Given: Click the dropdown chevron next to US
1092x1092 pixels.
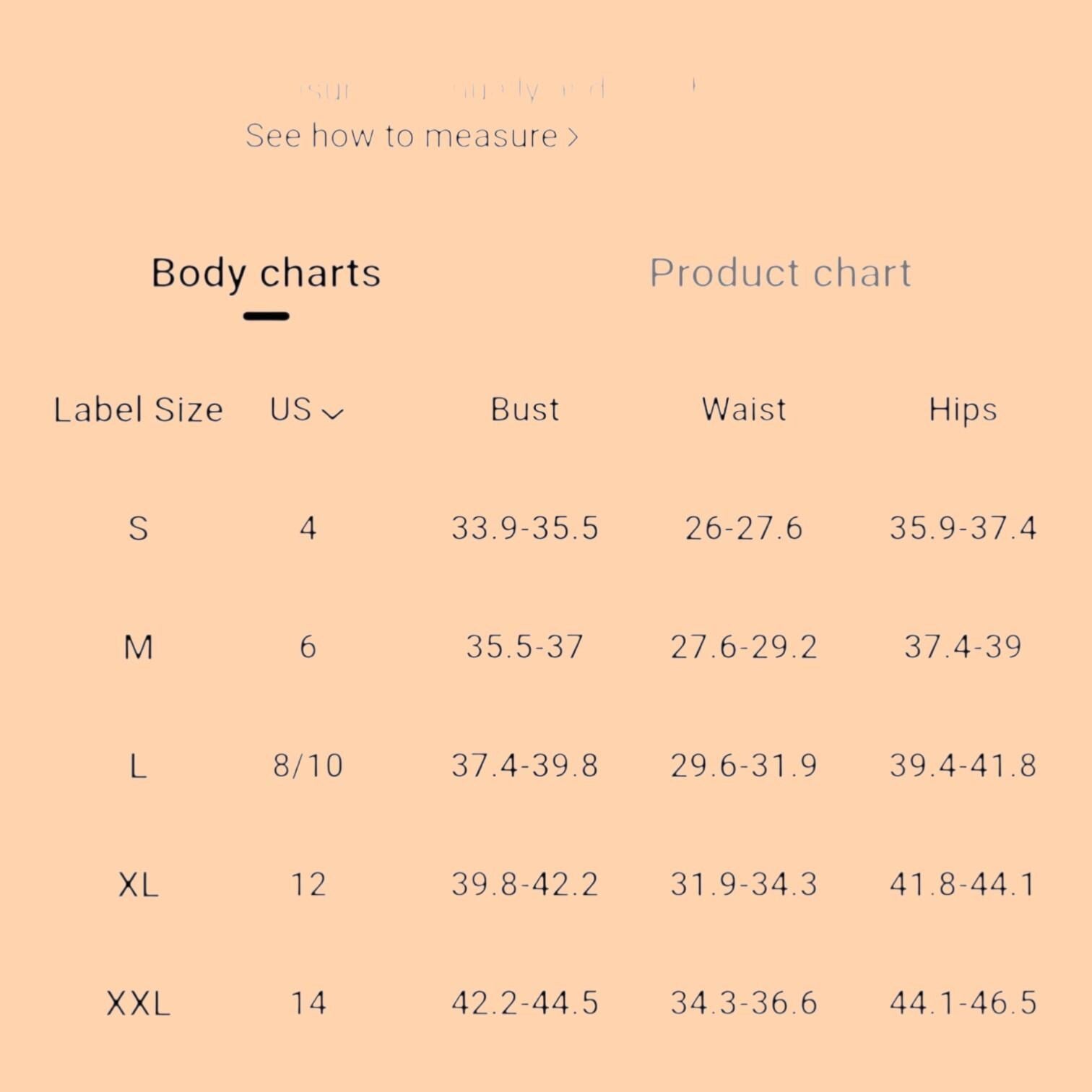Looking at the screenshot, I should (x=333, y=413).
